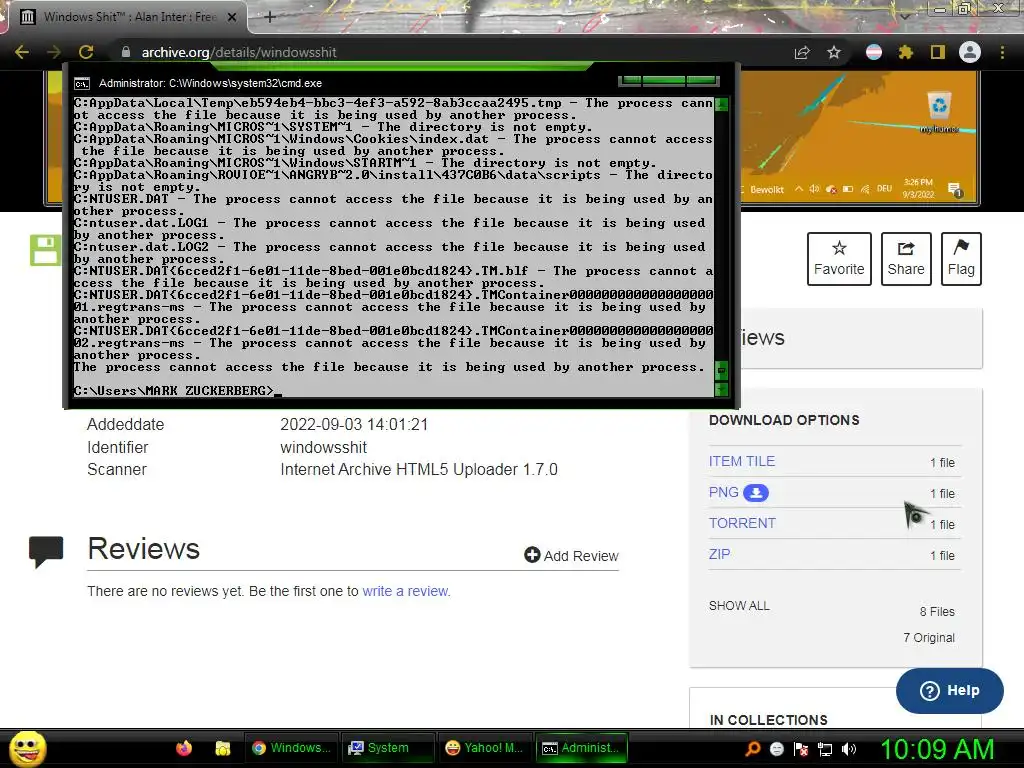Click the green floppy disk software icon
Viewport: 1024px width, 768px height.
pyautogui.click(x=45, y=249)
